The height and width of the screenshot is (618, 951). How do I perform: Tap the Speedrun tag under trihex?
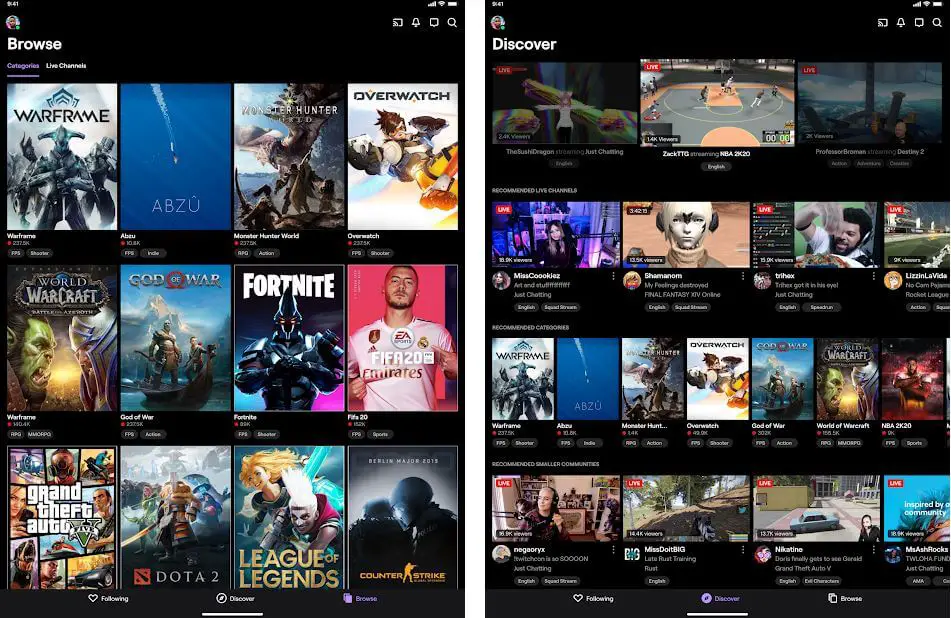pyautogui.click(x=821, y=307)
